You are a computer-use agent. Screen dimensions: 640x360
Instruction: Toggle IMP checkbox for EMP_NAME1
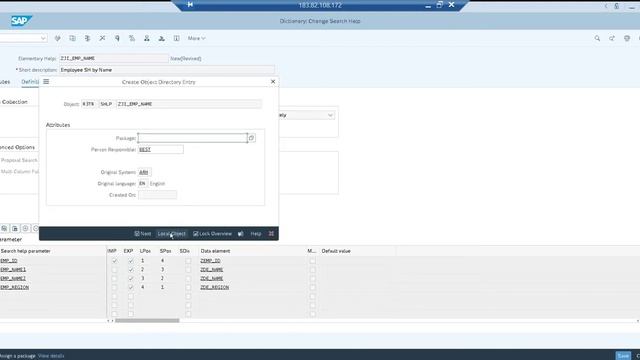click(x=114, y=269)
